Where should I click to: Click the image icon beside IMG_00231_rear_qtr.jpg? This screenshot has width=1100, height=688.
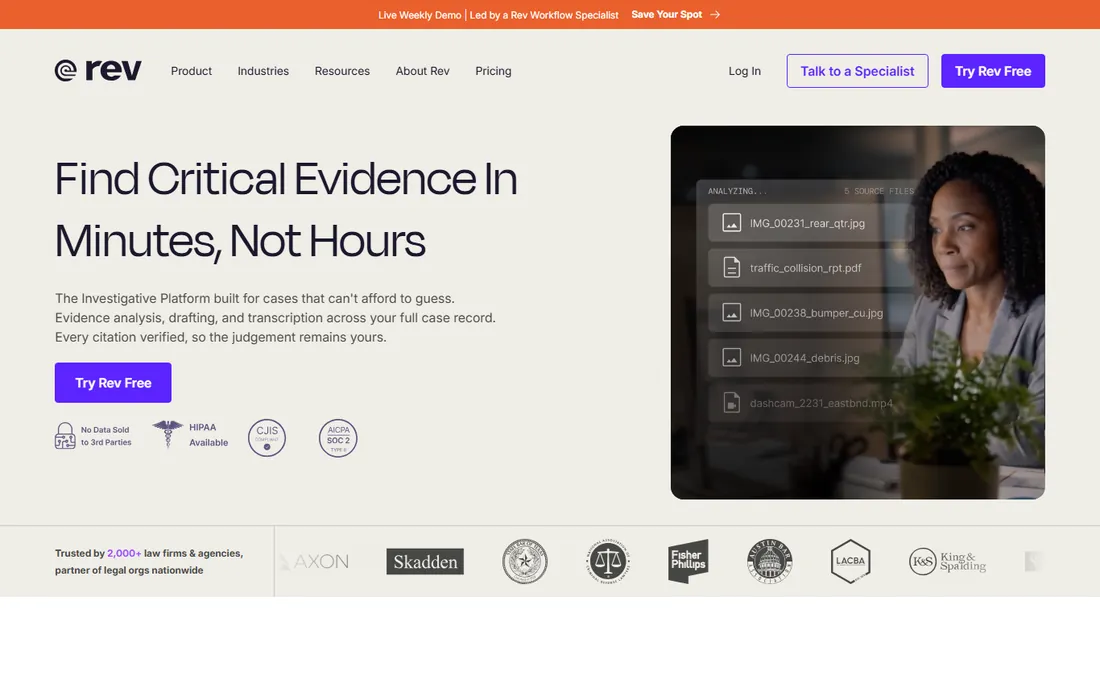(732, 223)
